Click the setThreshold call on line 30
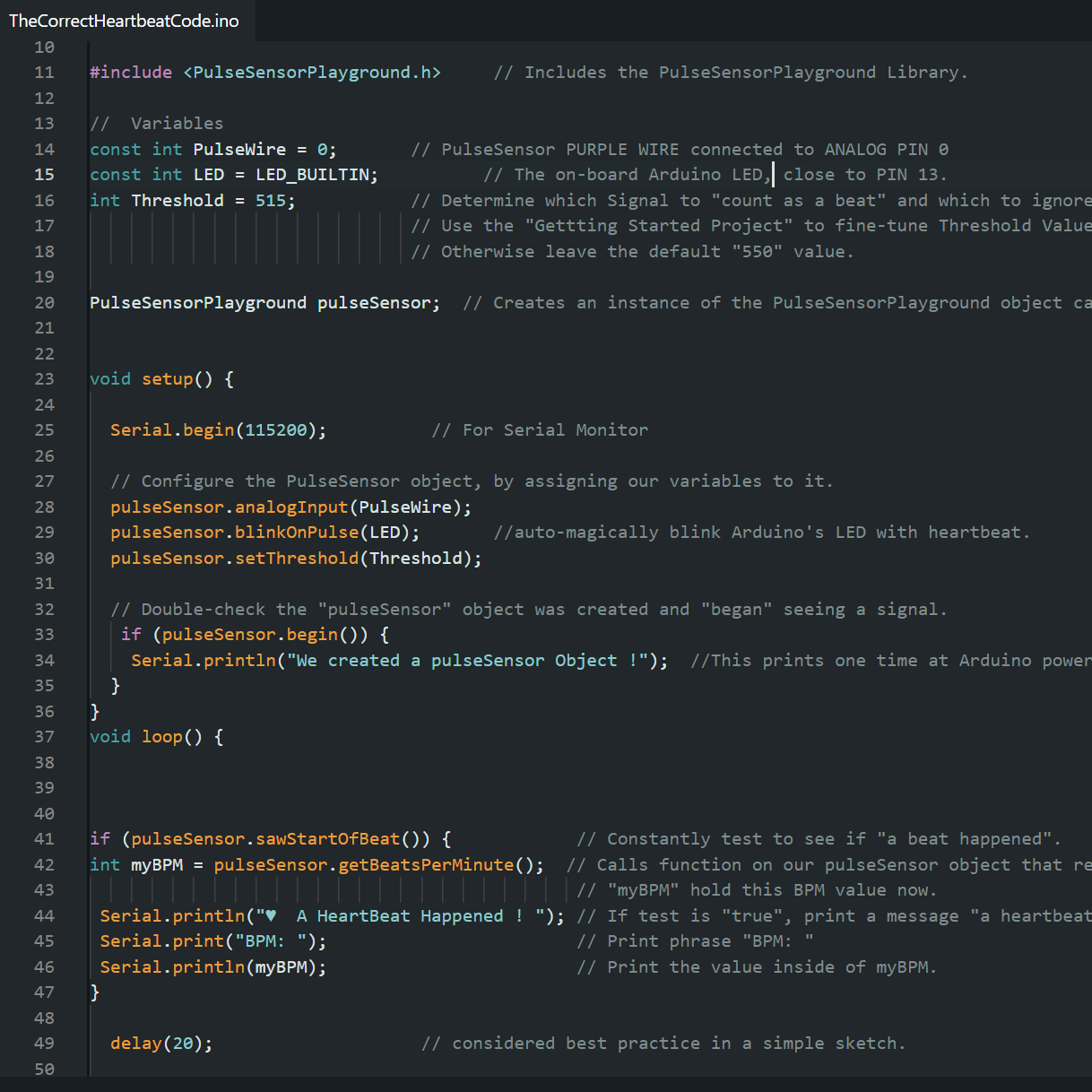This screenshot has width=1092, height=1092. click(x=297, y=558)
